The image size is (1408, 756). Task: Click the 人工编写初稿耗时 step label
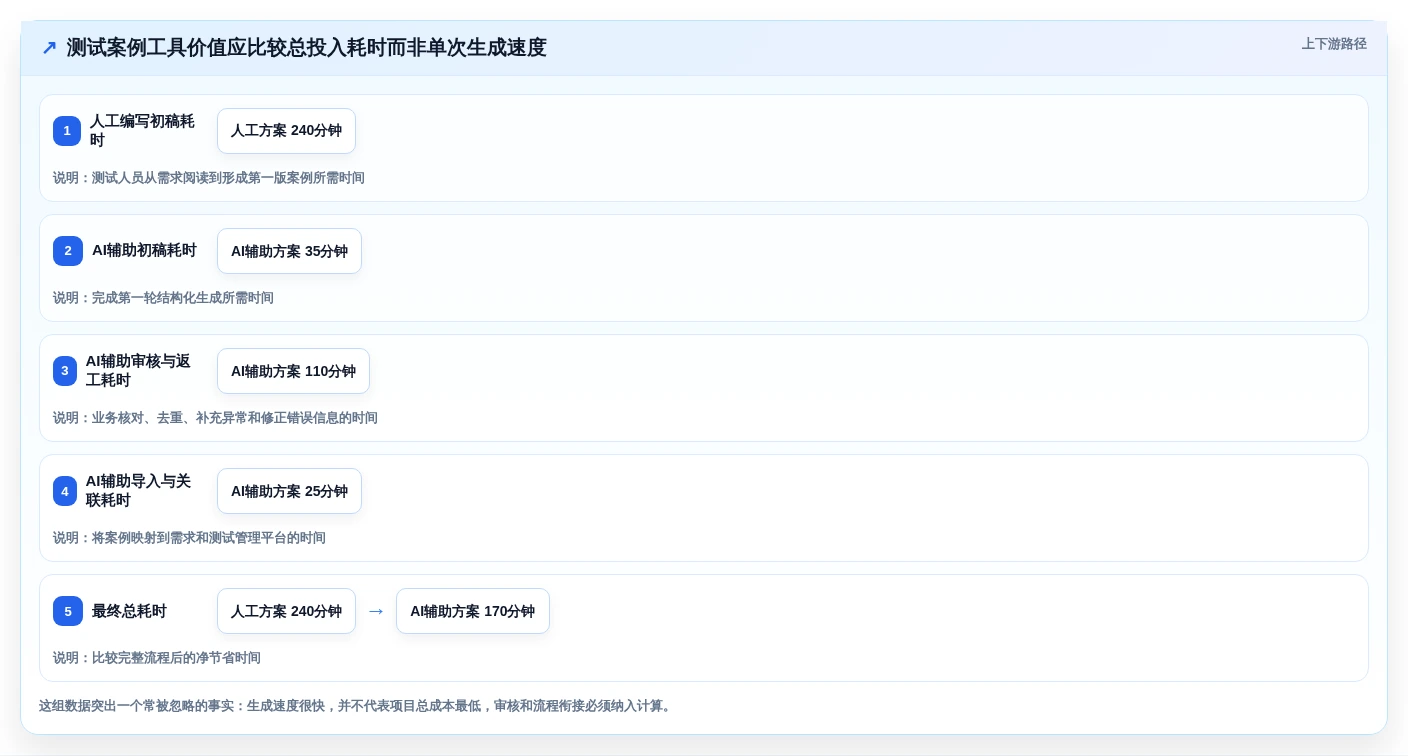142,131
